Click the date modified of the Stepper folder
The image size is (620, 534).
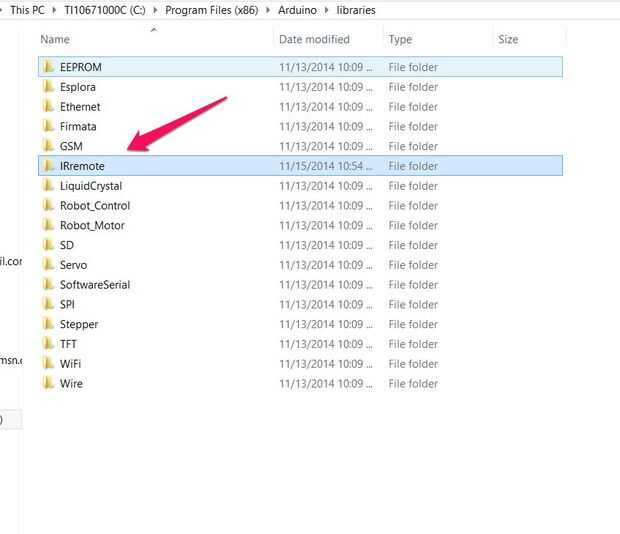point(326,324)
